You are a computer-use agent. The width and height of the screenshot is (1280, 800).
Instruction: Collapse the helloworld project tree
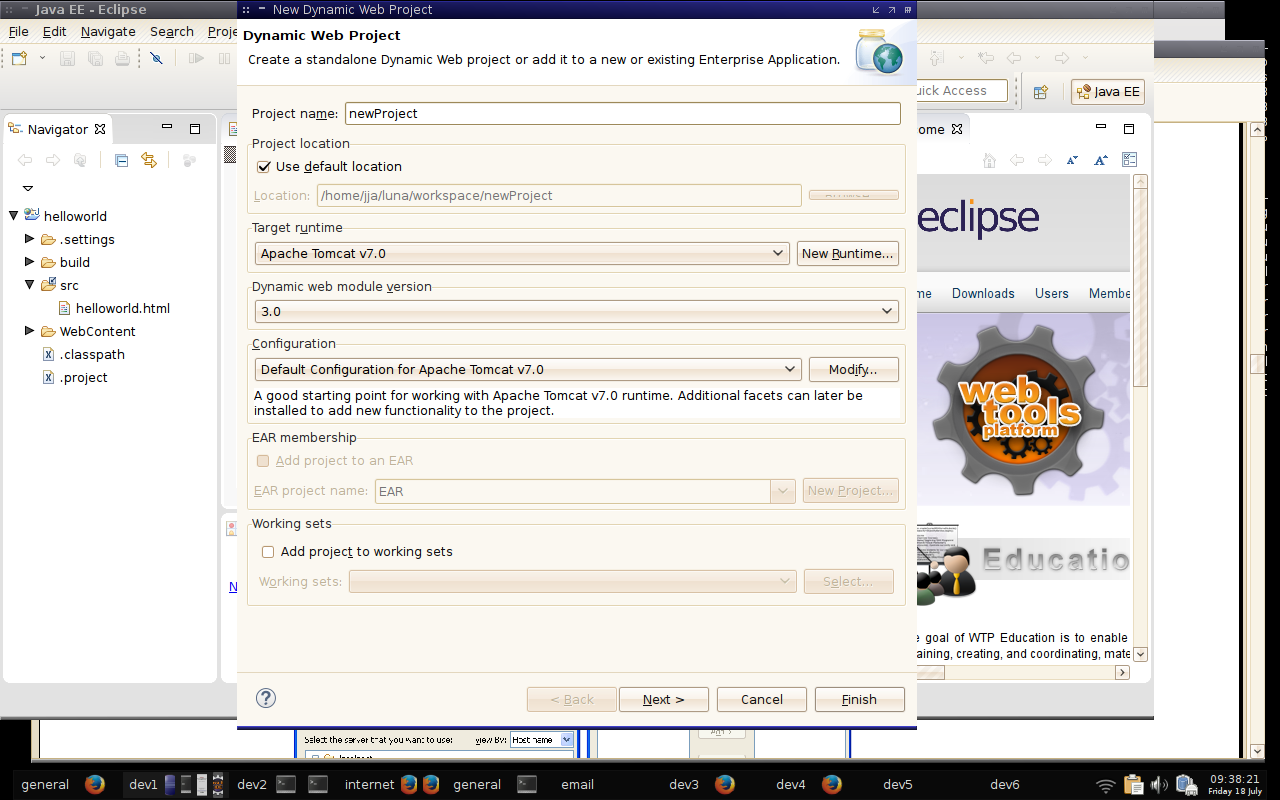14,216
